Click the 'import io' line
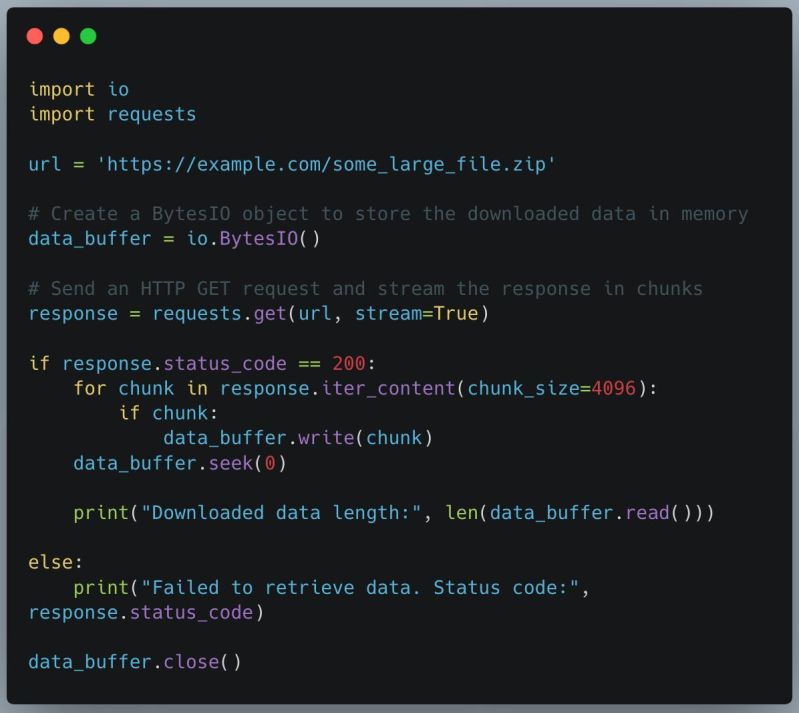Screen dimensions: 799x713 click(x=79, y=89)
